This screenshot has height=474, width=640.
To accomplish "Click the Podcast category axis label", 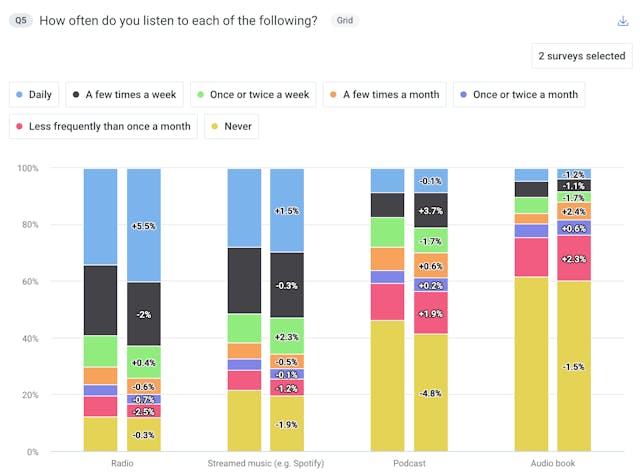I will (x=409, y=464).
